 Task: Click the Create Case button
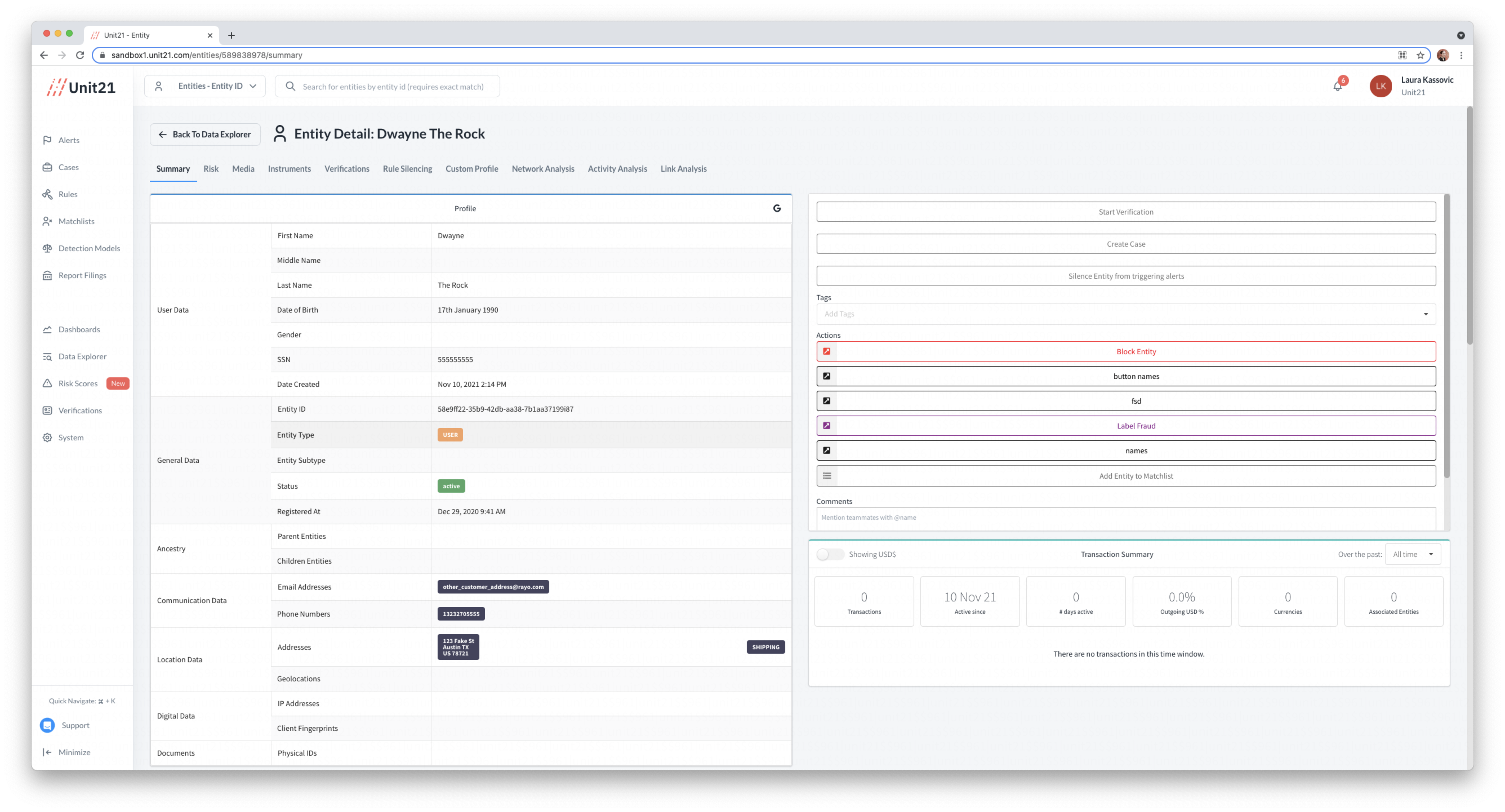coord(1125,244)
